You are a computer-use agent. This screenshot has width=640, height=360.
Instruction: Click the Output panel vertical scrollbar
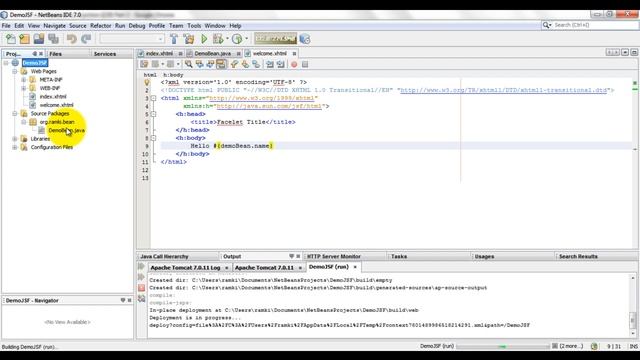633,306
